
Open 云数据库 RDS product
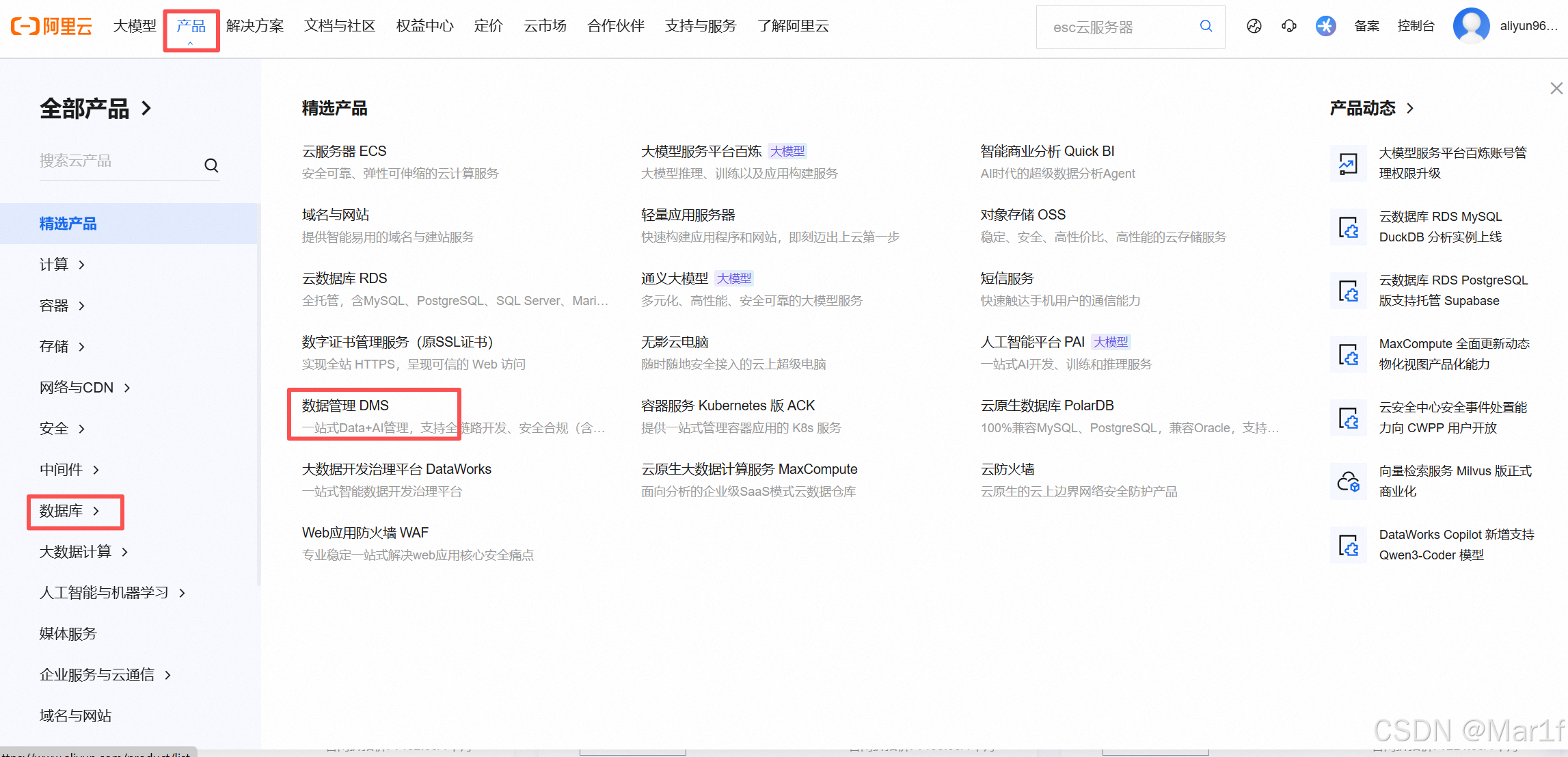point(344,278)
